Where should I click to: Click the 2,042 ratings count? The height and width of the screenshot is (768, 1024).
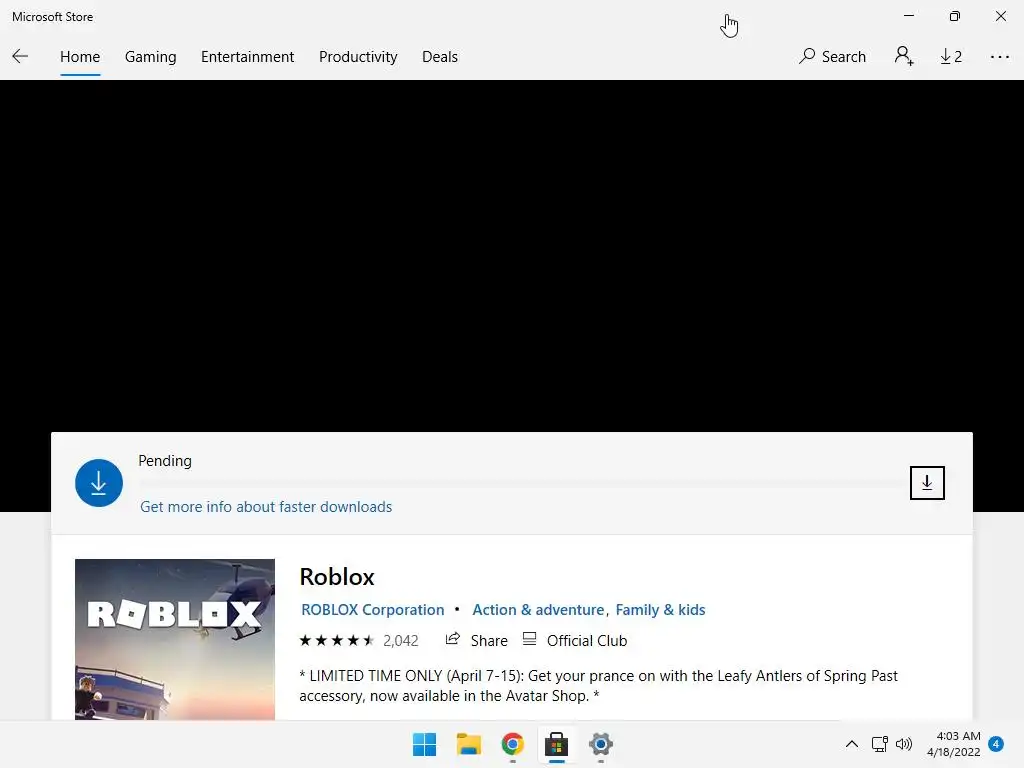pyautogui.click(x=400, y=641)
